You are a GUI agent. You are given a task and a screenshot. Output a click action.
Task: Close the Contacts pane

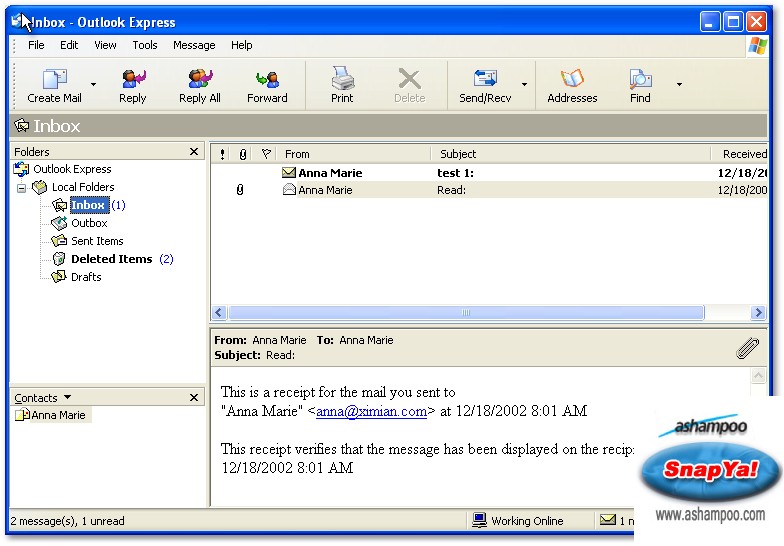coord(194,398)
